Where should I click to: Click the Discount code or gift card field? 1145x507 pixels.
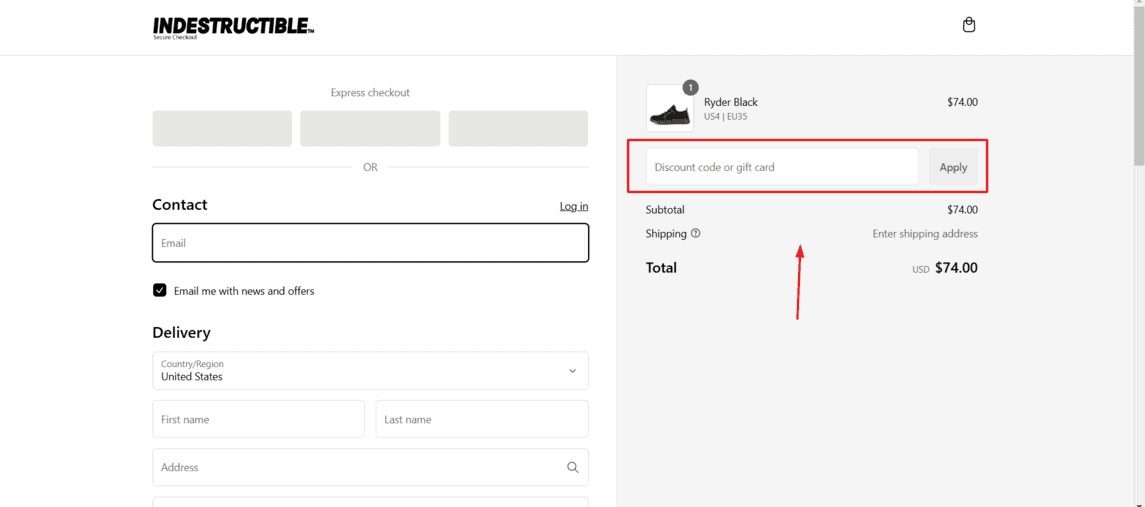(x=782, y=167)
